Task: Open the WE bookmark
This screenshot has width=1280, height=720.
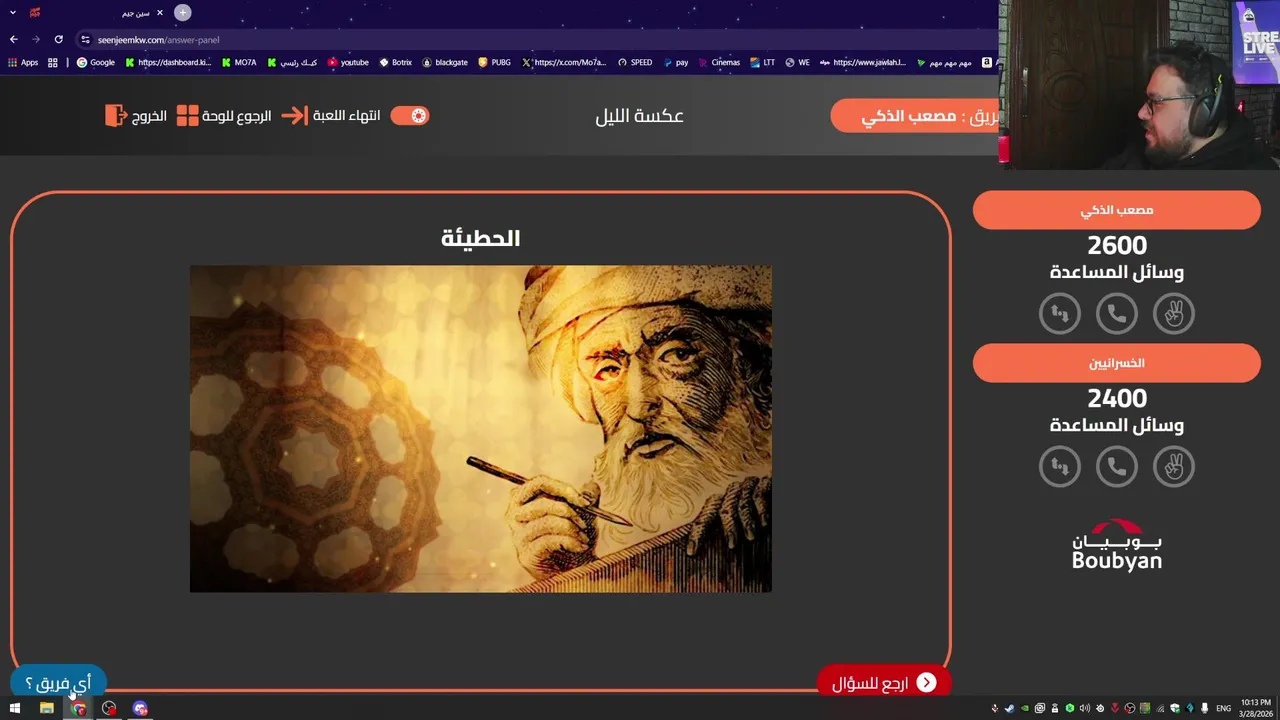Action: point(797,62)
